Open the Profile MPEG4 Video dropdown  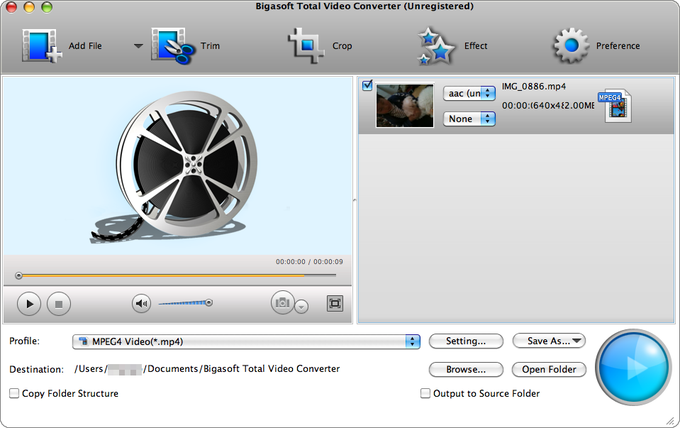tap(246, 342)
